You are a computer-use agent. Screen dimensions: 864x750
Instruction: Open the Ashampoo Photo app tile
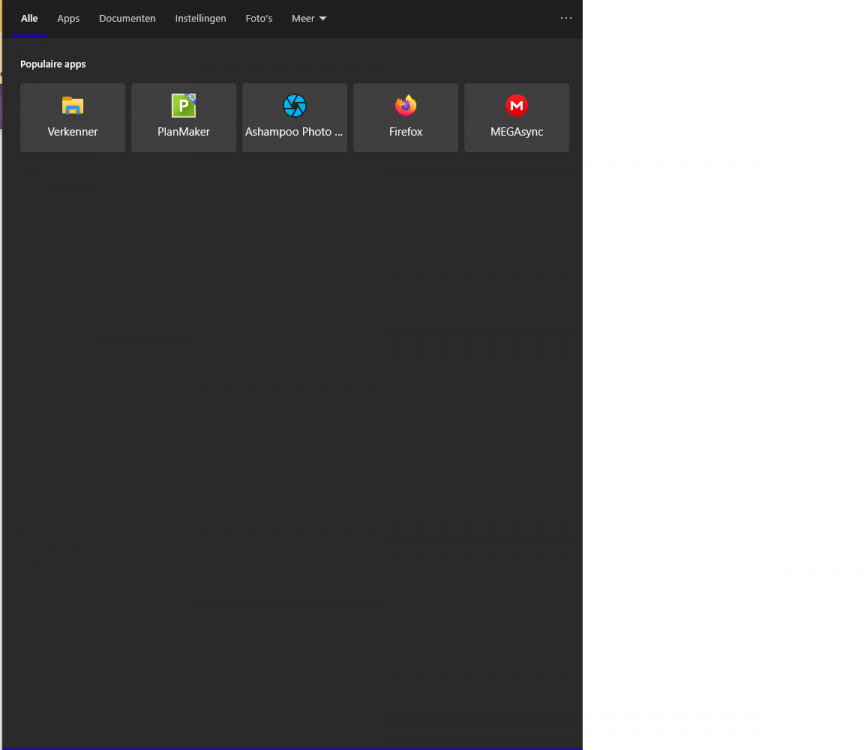[294, 117]
